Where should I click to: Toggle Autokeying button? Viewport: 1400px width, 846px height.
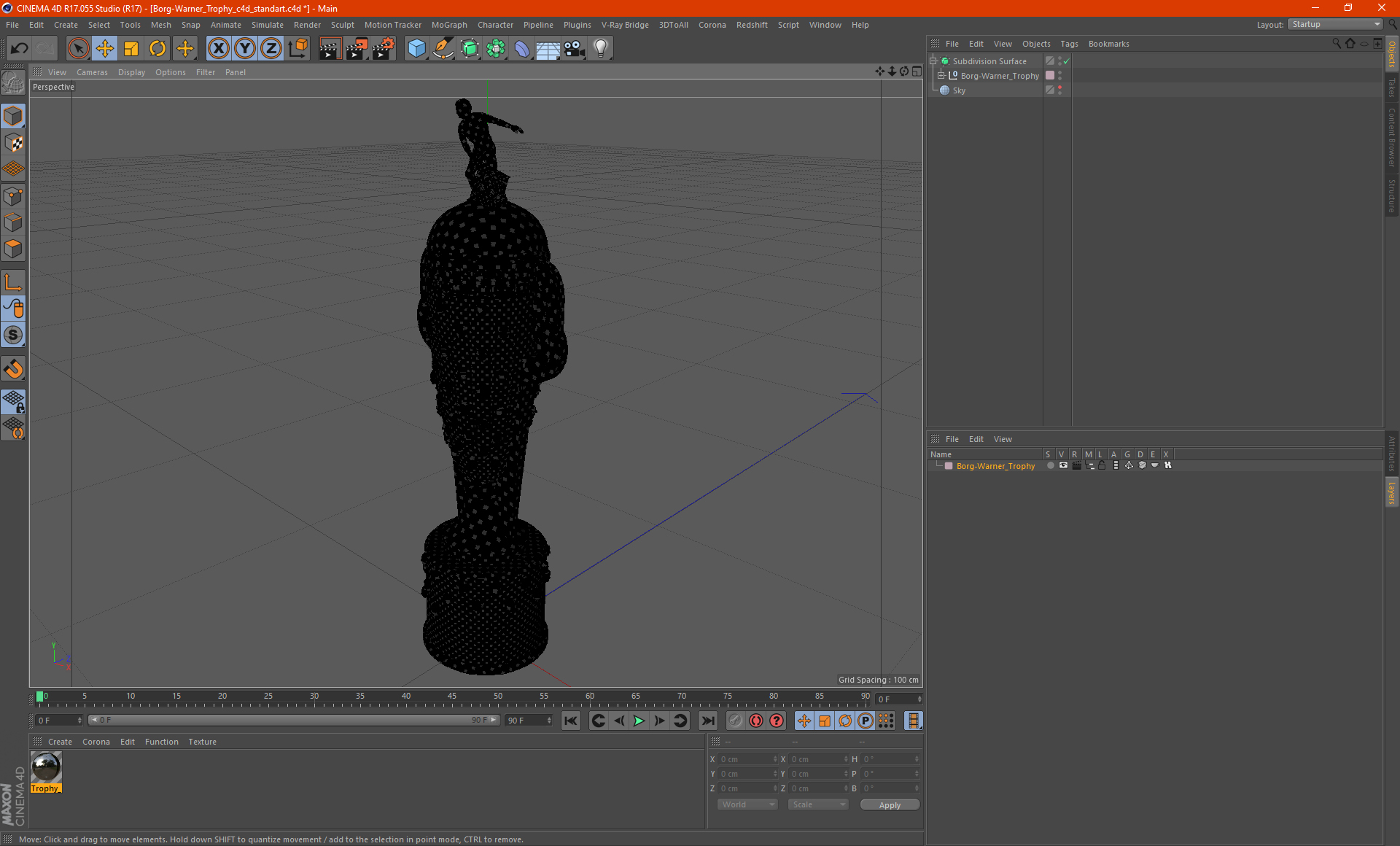click(x=756, y=721)
